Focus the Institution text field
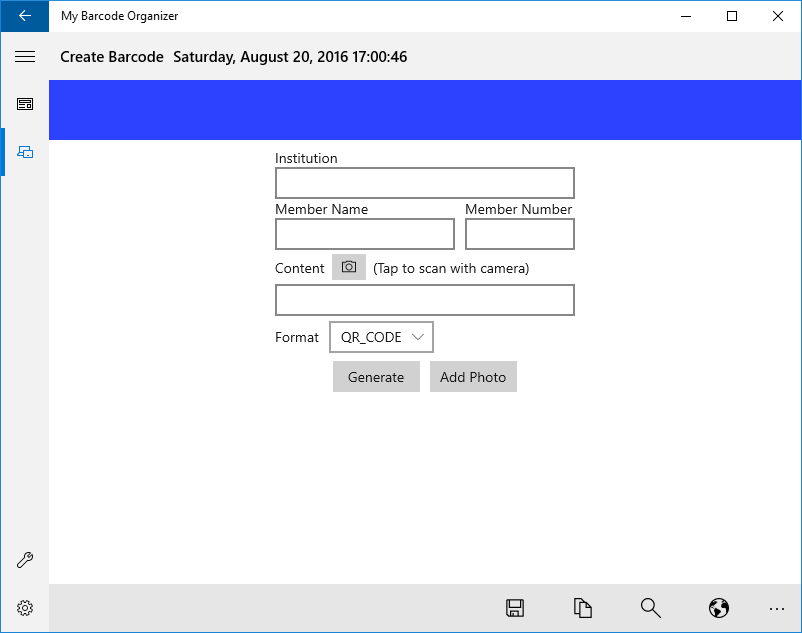The width and height of the screenshot is (802, 633). [x=424, y=183]
